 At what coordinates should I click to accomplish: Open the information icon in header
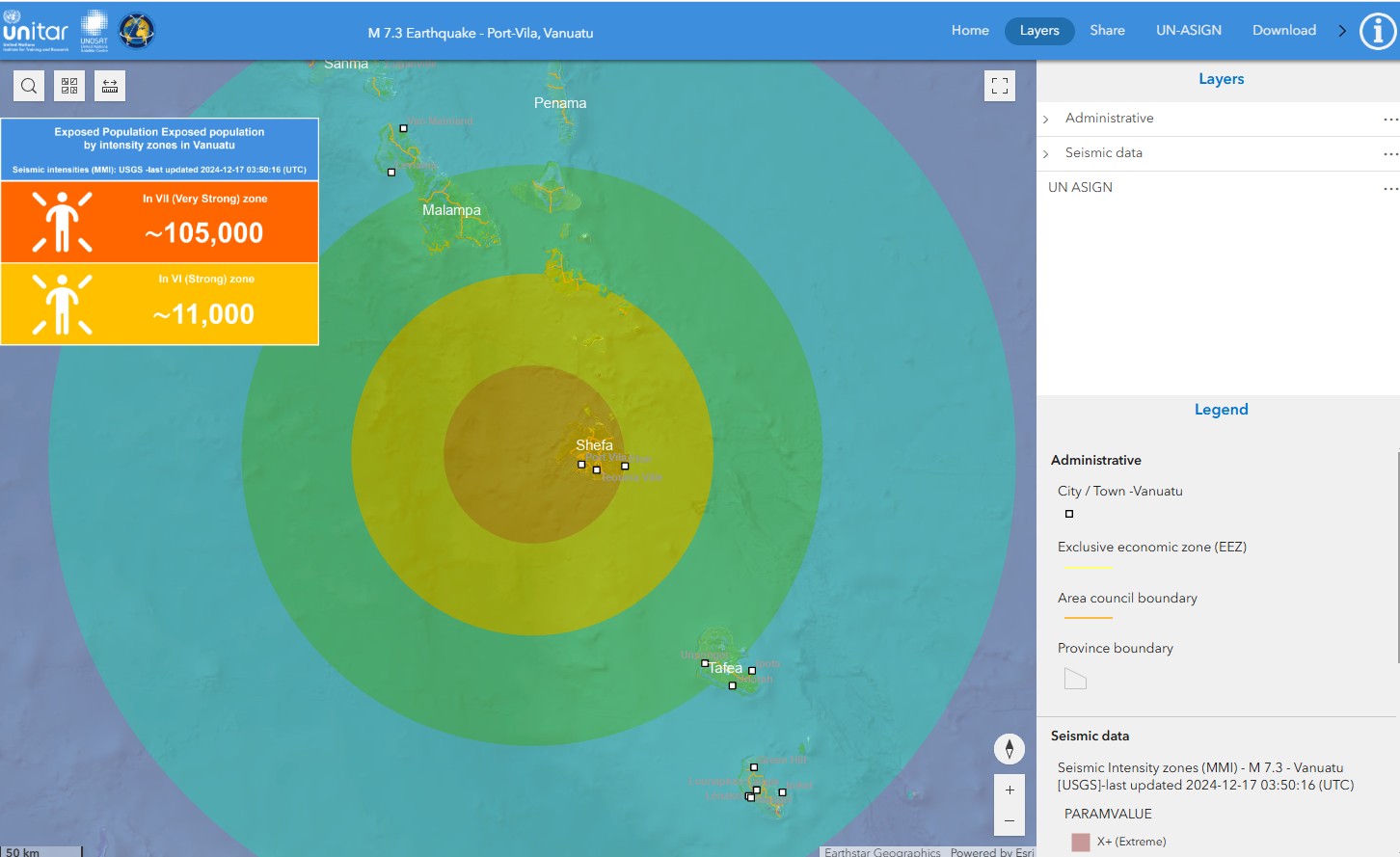tap(1377, 31)
